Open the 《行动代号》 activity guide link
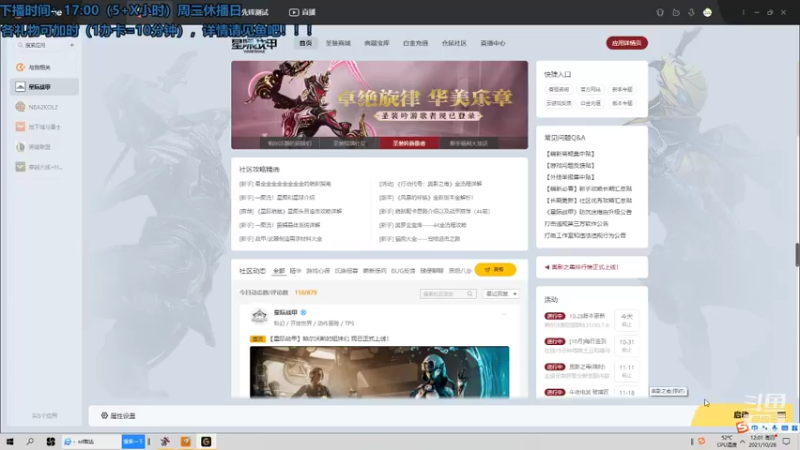The height and width of the screenshot is (450, 800). click(430, 184)
